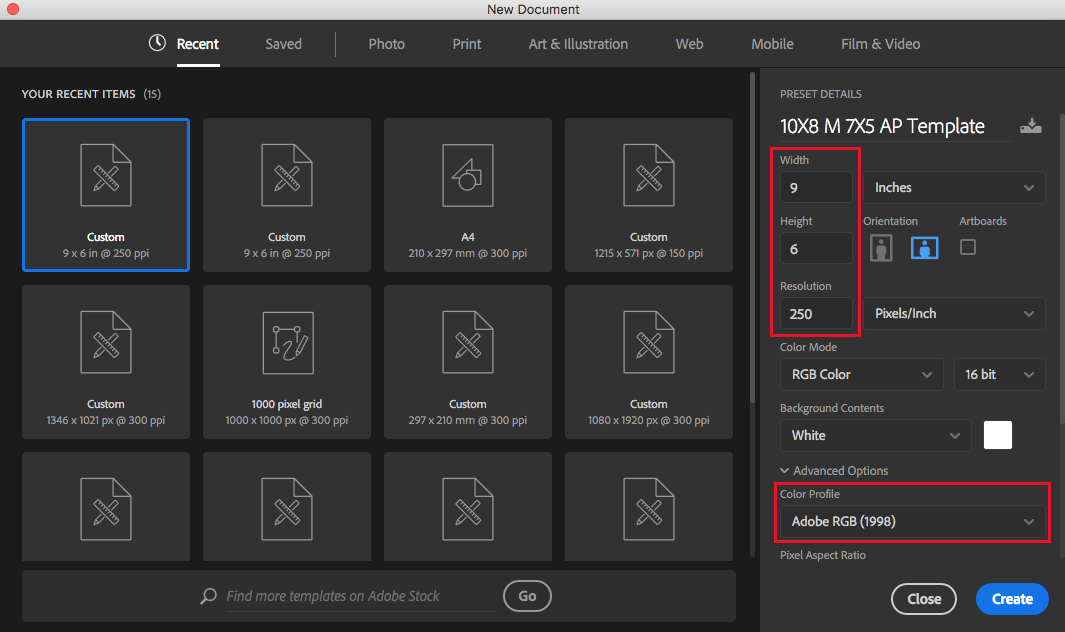Open the Print tab
1065x632 pixels.
(467, 44)
